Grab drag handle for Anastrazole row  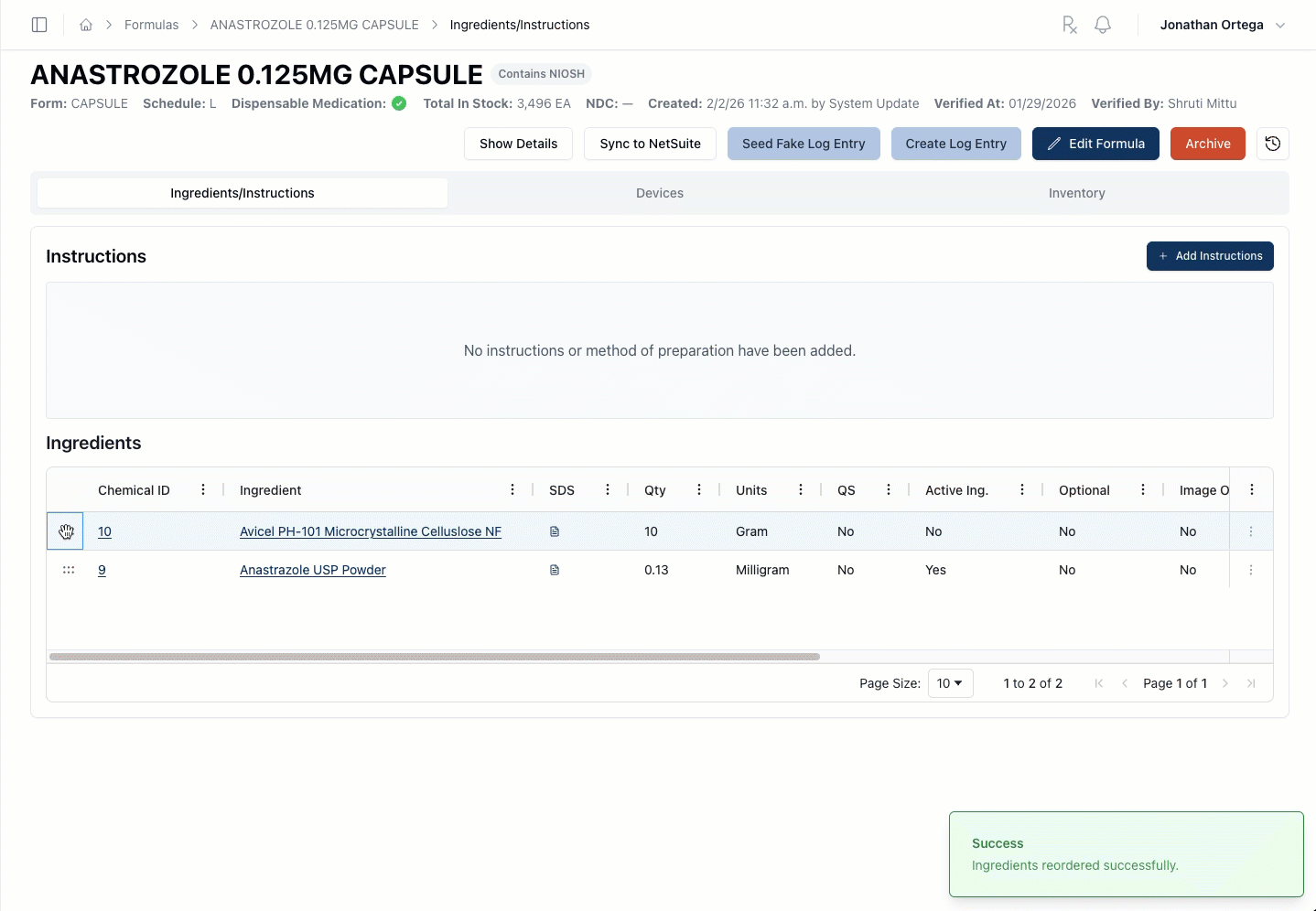coord(69,570)
